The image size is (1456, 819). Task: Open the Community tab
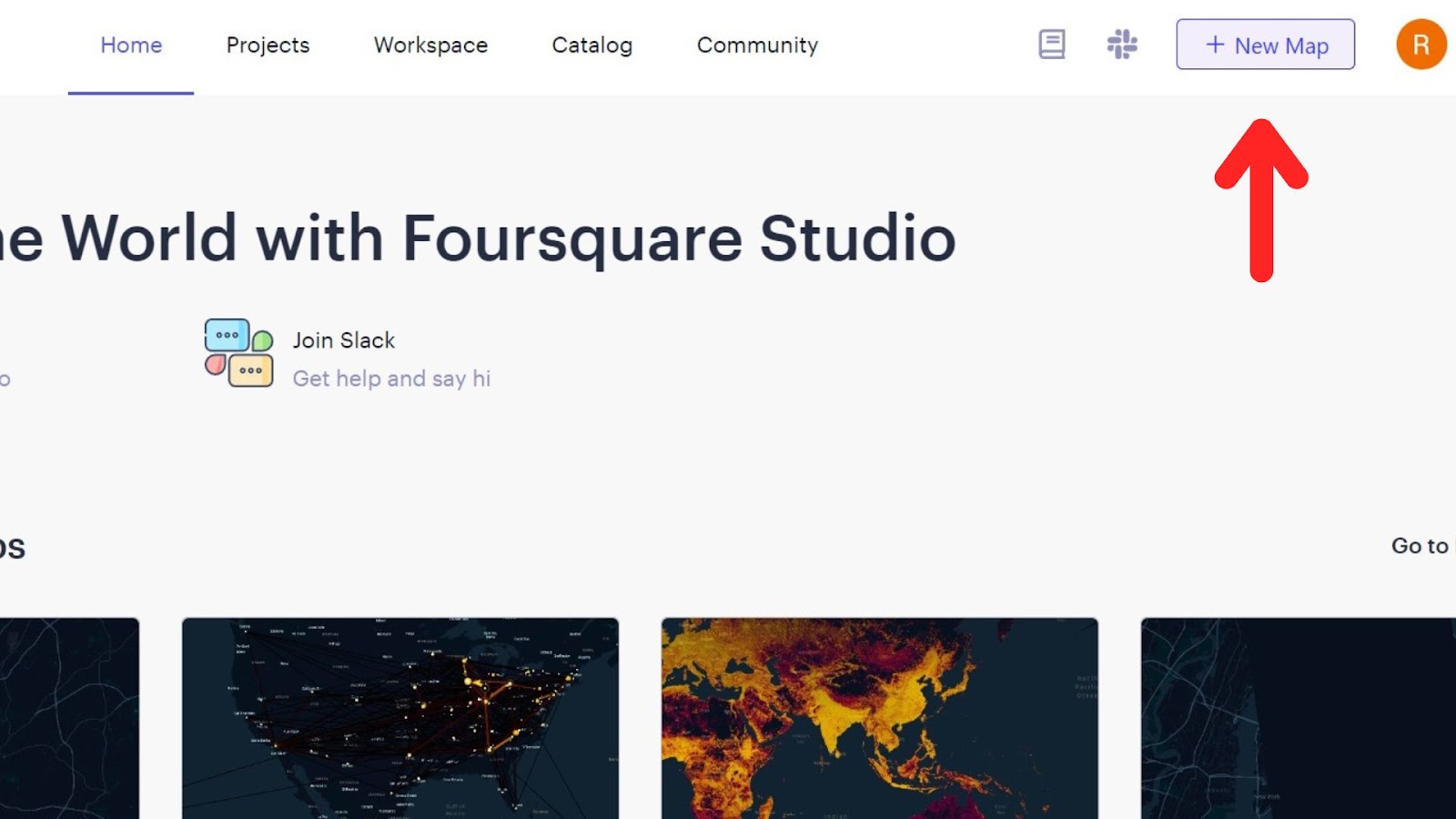coord(757,45)
